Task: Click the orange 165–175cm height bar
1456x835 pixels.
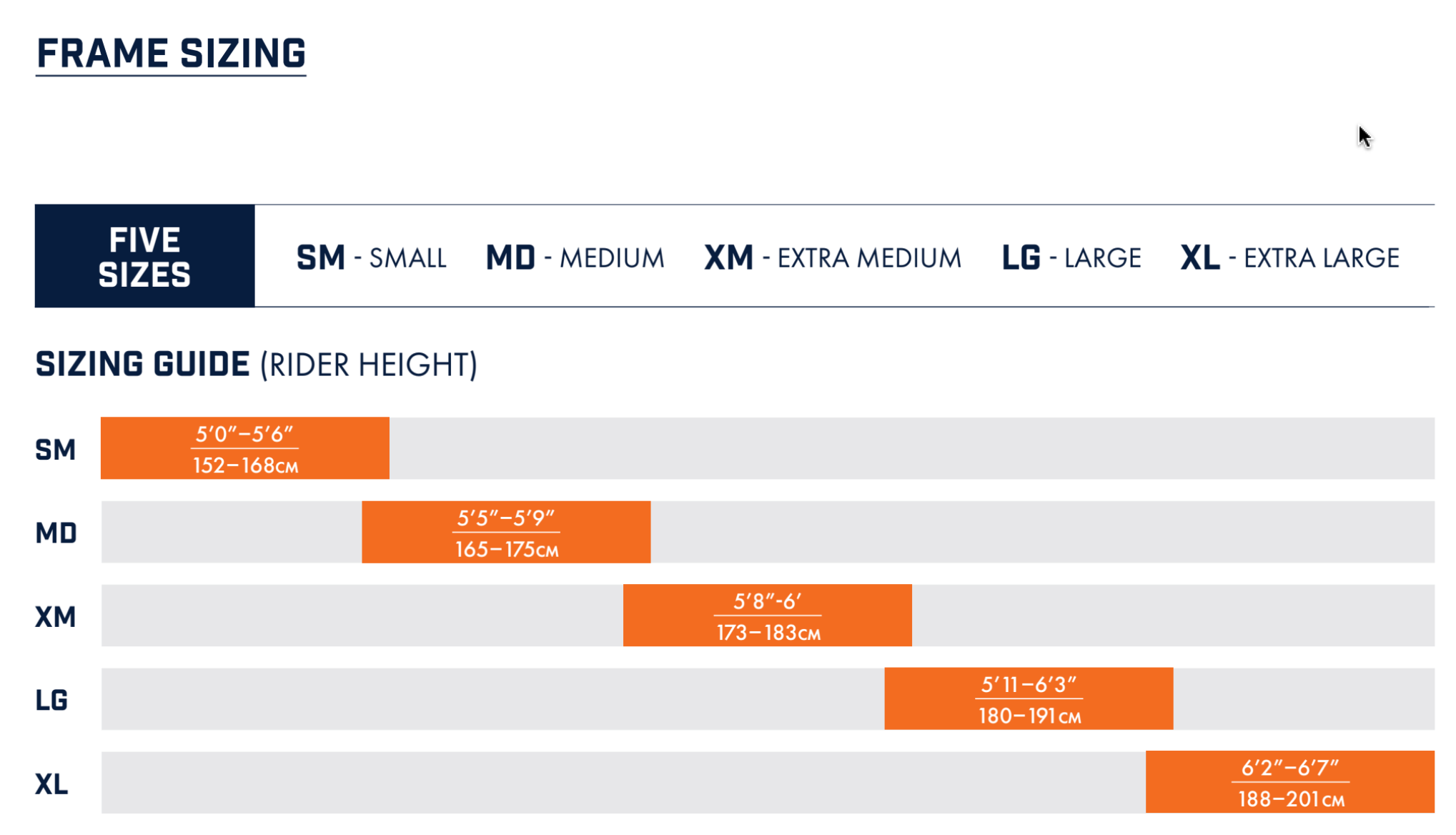Action: pyautogui.click(x=506, y=532)
